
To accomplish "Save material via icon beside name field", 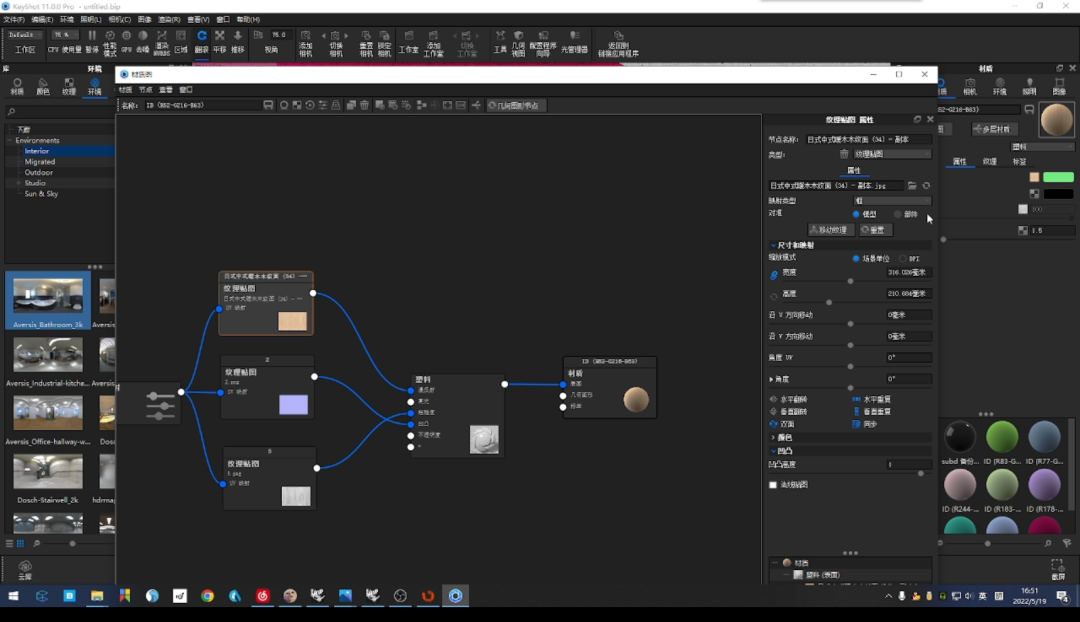I will point(268,105).
